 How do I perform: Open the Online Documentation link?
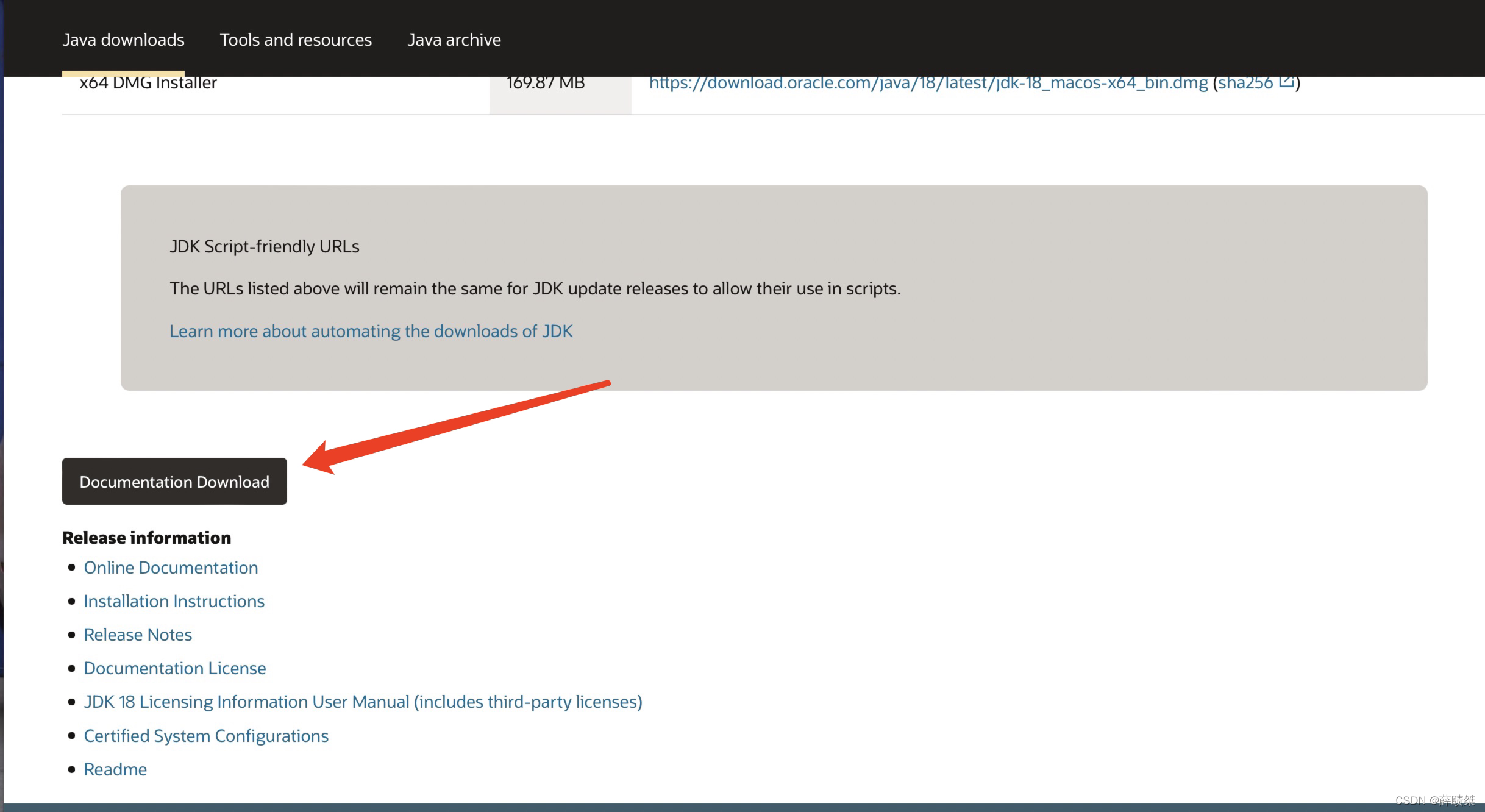point(171,568)
